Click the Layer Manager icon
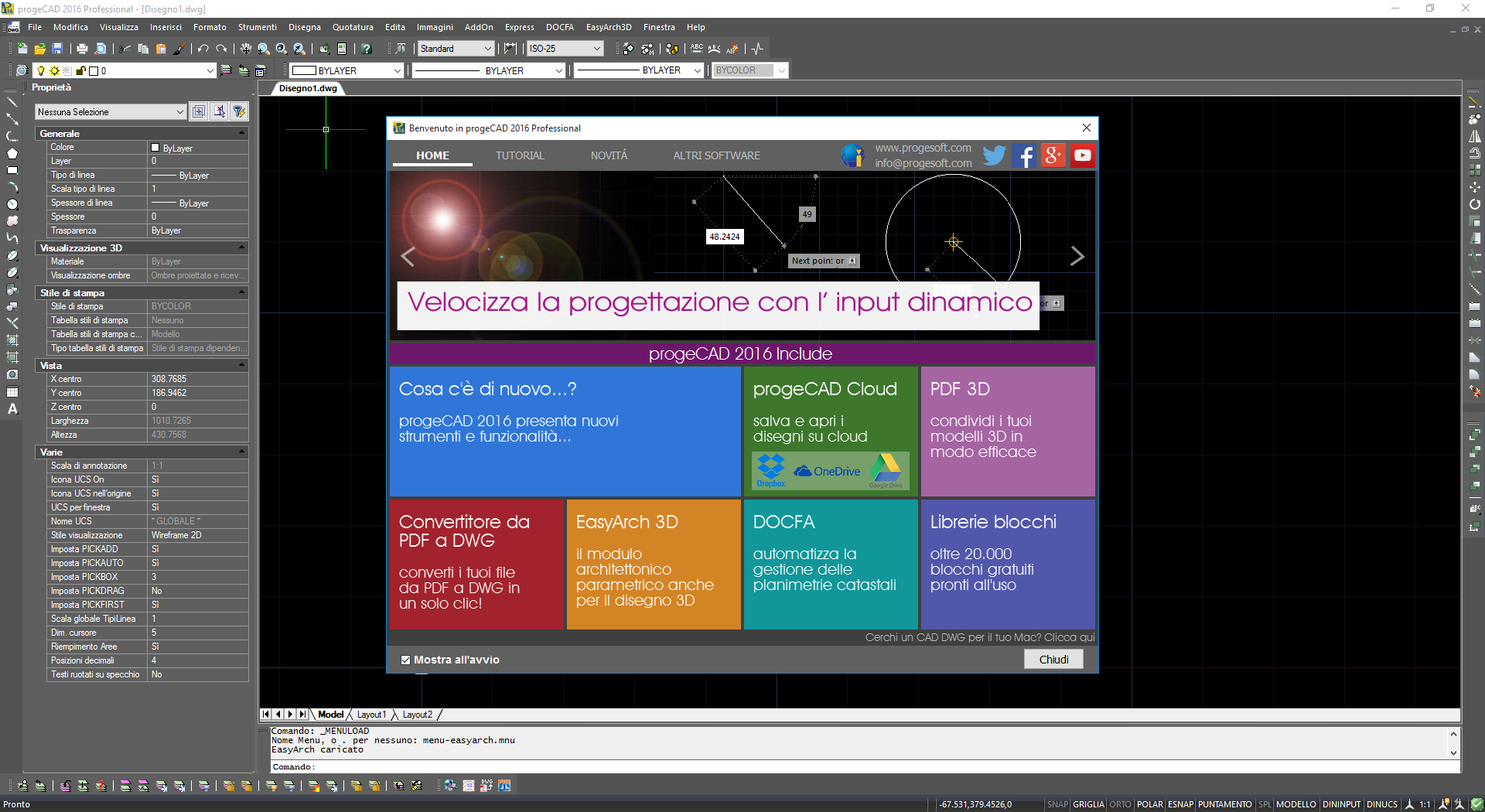The image size is (1485, 812). point(22,70)
